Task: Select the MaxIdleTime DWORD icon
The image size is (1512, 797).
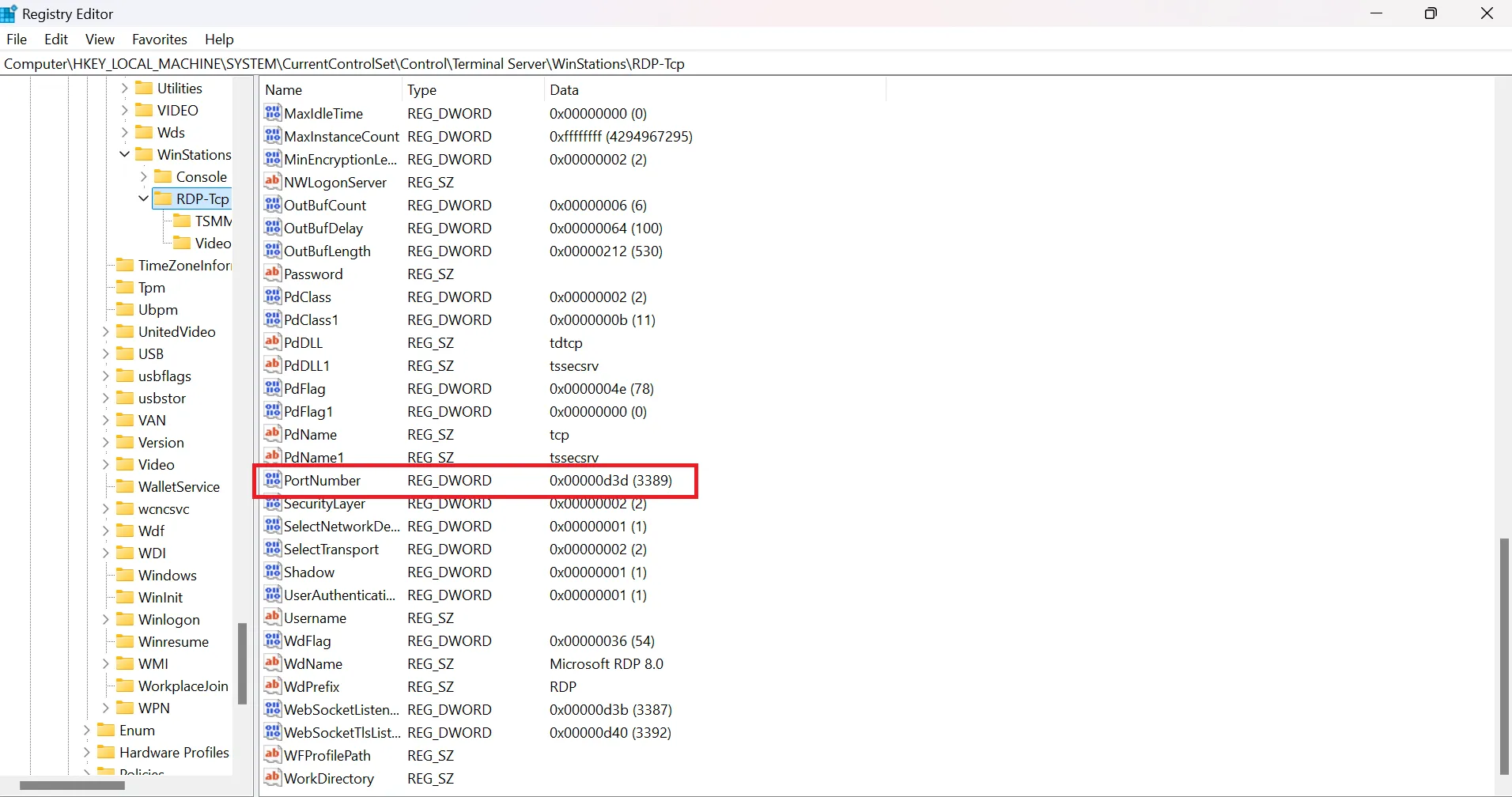Action: [x=273, y=113]
